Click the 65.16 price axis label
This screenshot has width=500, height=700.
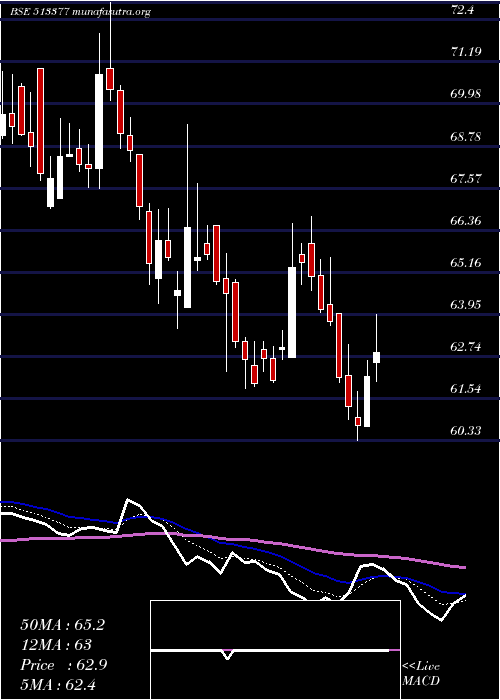466,262
